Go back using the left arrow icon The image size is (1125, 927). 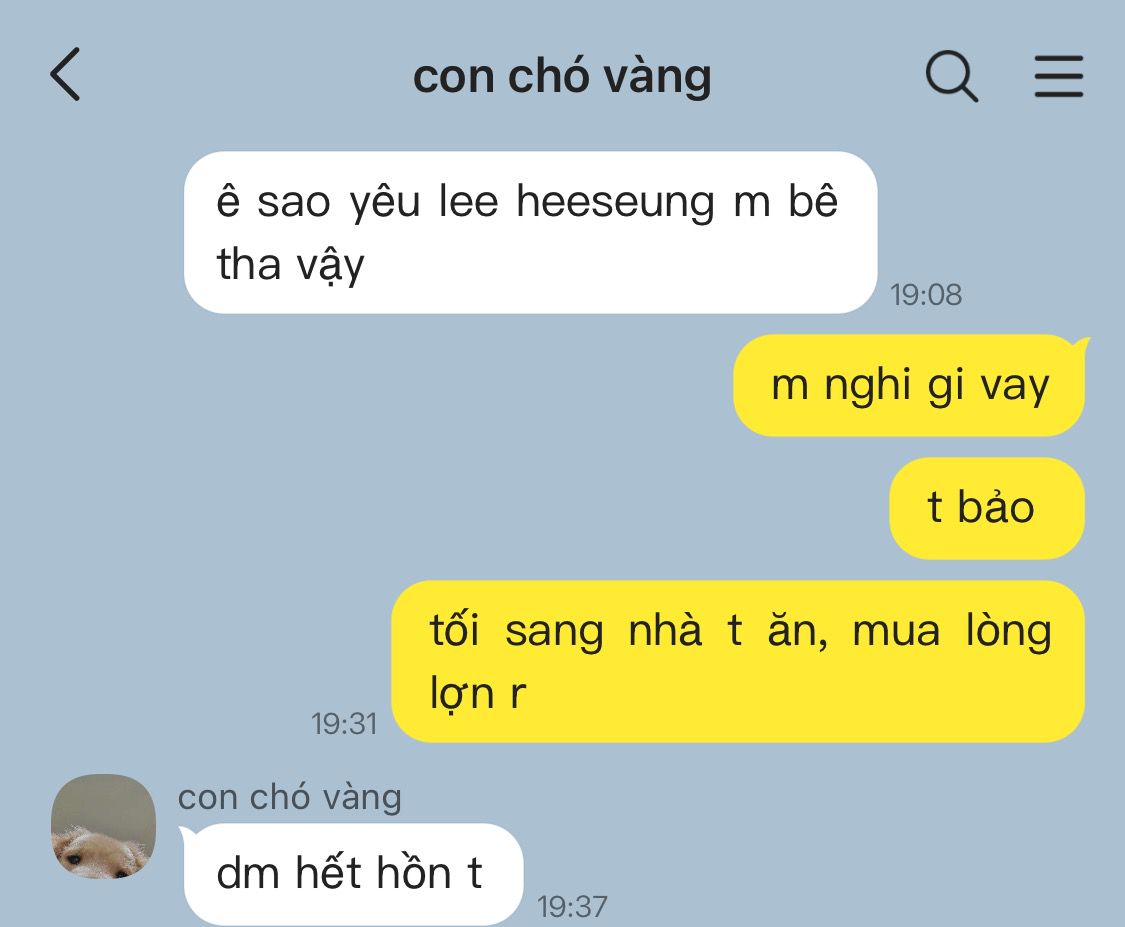65,74
